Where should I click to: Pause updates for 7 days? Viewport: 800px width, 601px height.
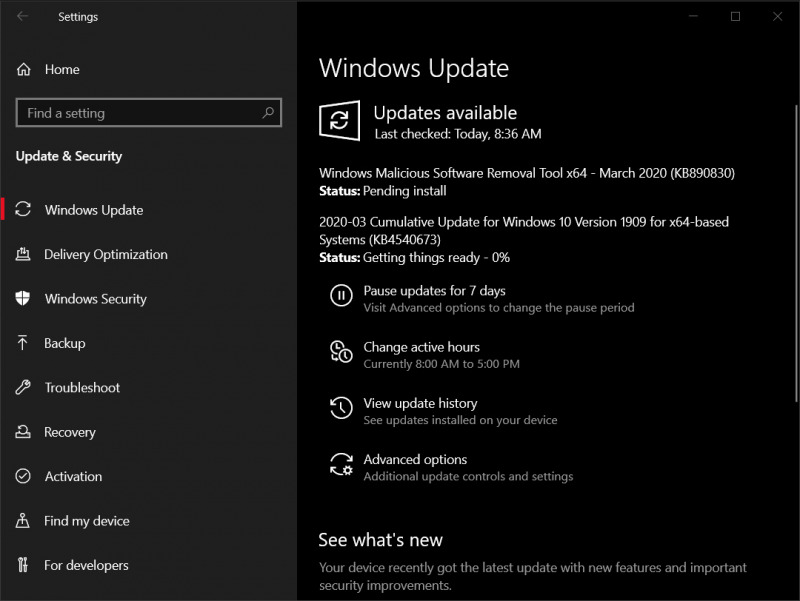click(x=434, y=291)
